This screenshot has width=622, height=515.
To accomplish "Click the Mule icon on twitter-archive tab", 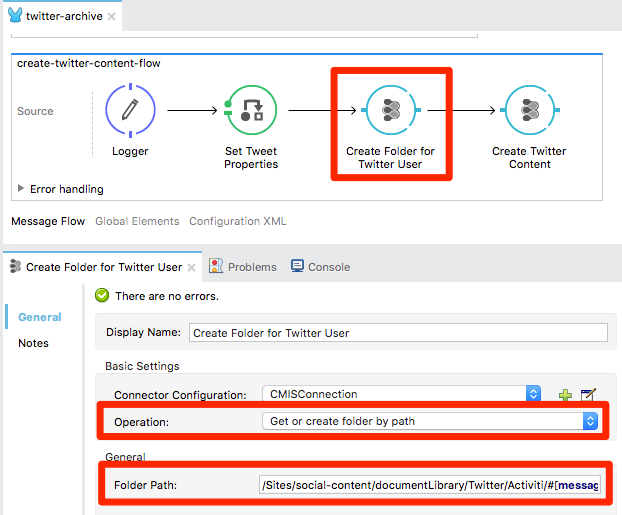I will [x=15, y=15].
